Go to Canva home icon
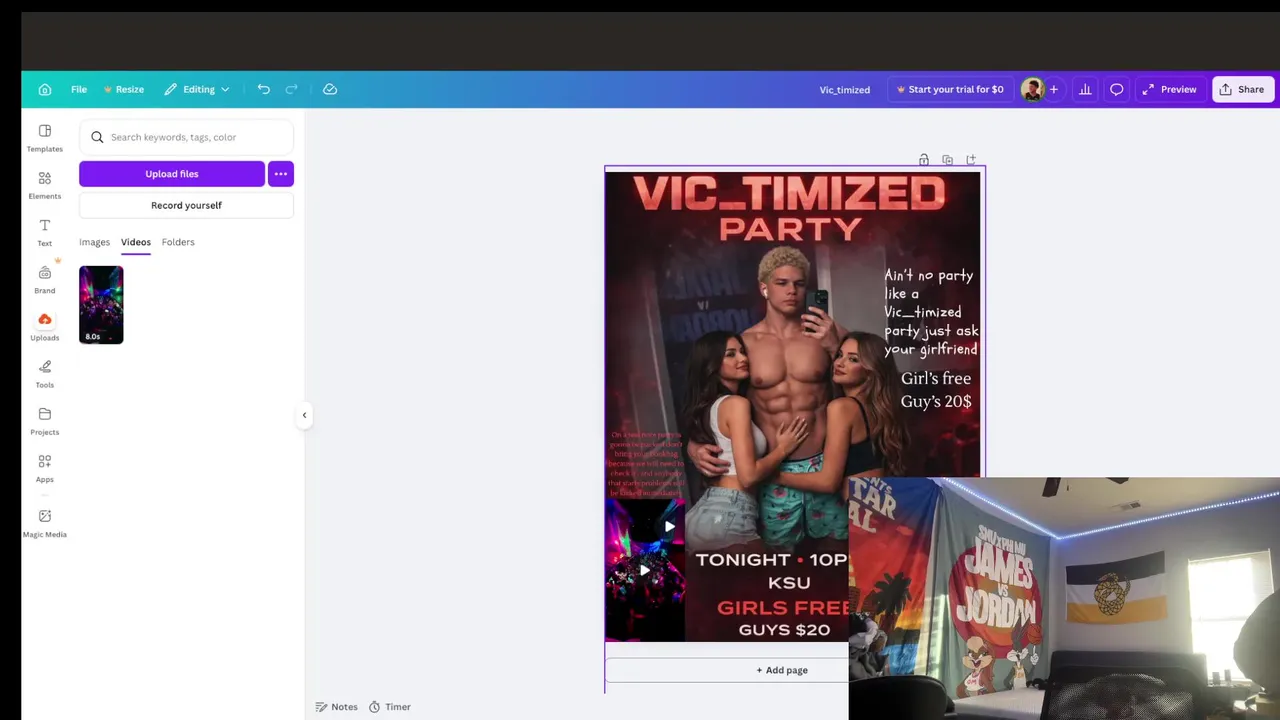This screenshot has width=1280, height=720. 45,89
